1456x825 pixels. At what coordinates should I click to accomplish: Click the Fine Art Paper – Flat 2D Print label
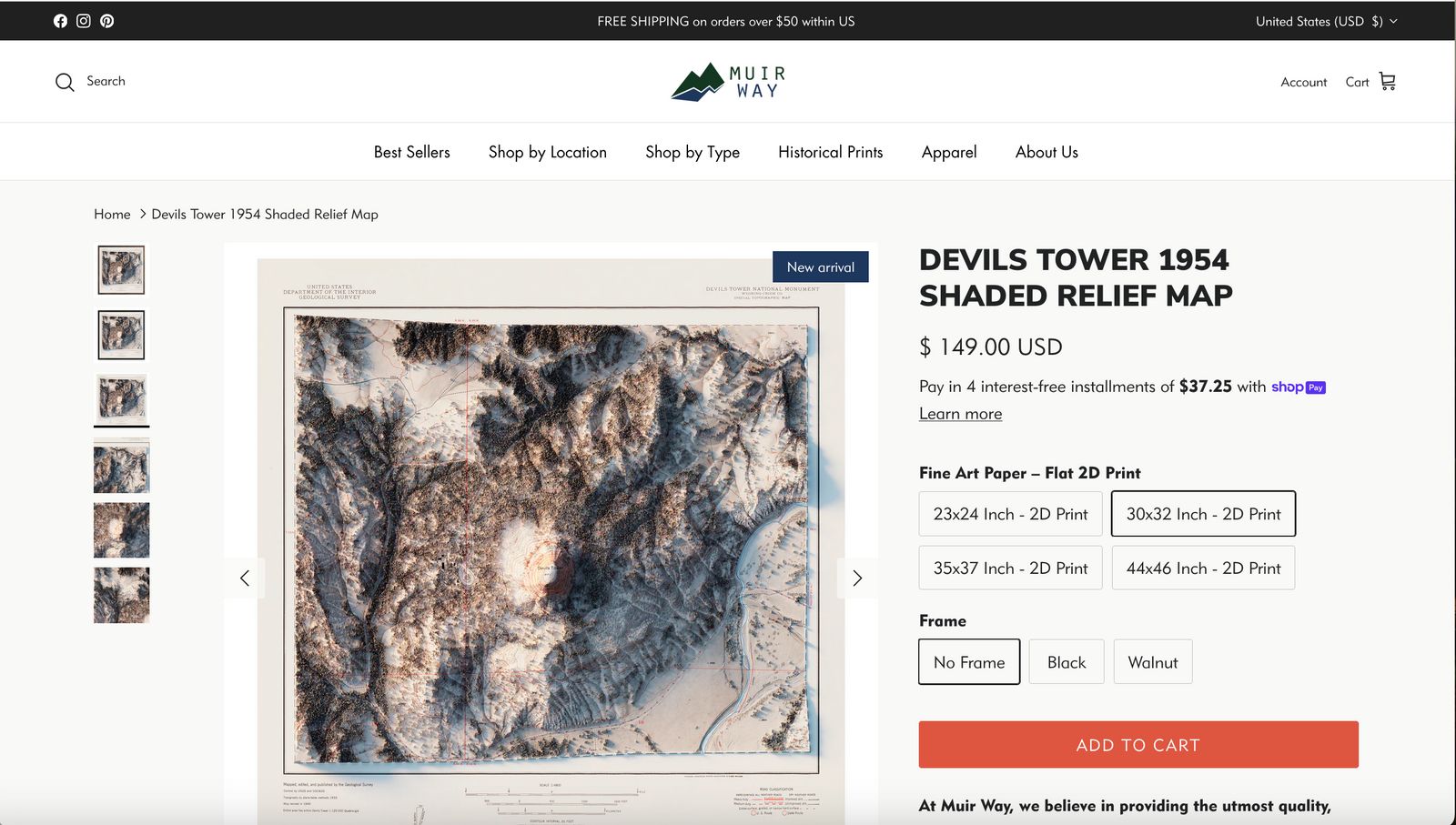click(x=1029, y=473)
